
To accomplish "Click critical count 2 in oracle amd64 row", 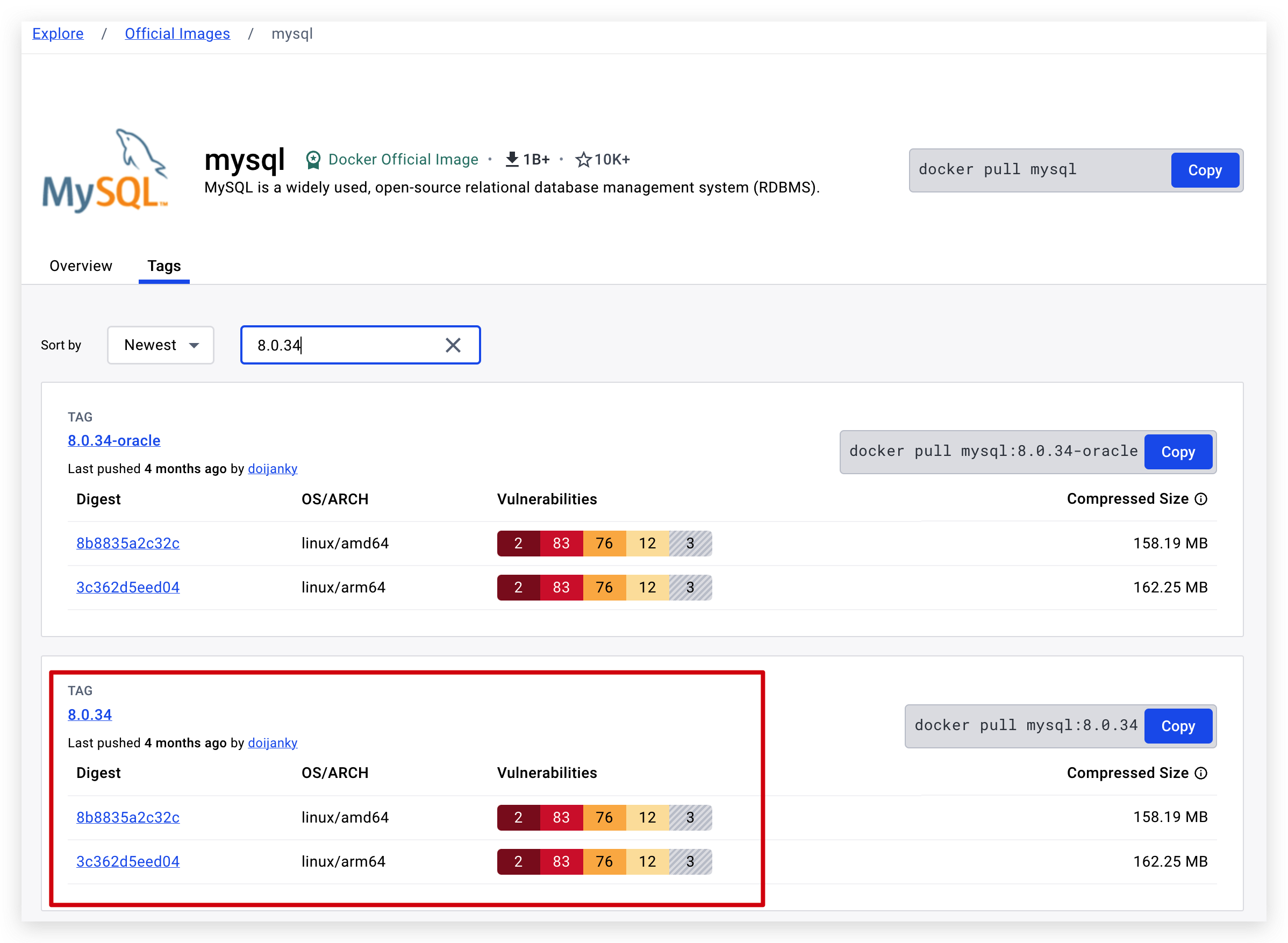I will point(518,543).
